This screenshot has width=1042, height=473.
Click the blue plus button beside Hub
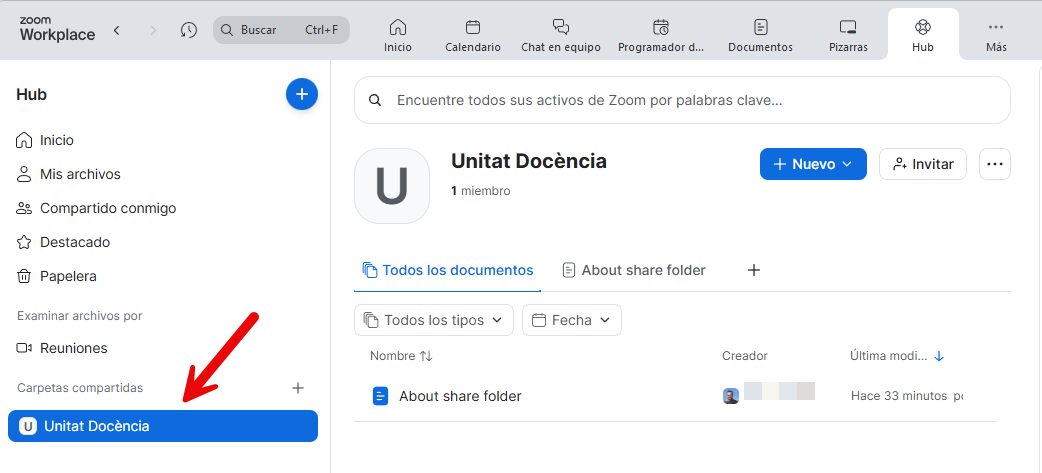tap(302, 94)
